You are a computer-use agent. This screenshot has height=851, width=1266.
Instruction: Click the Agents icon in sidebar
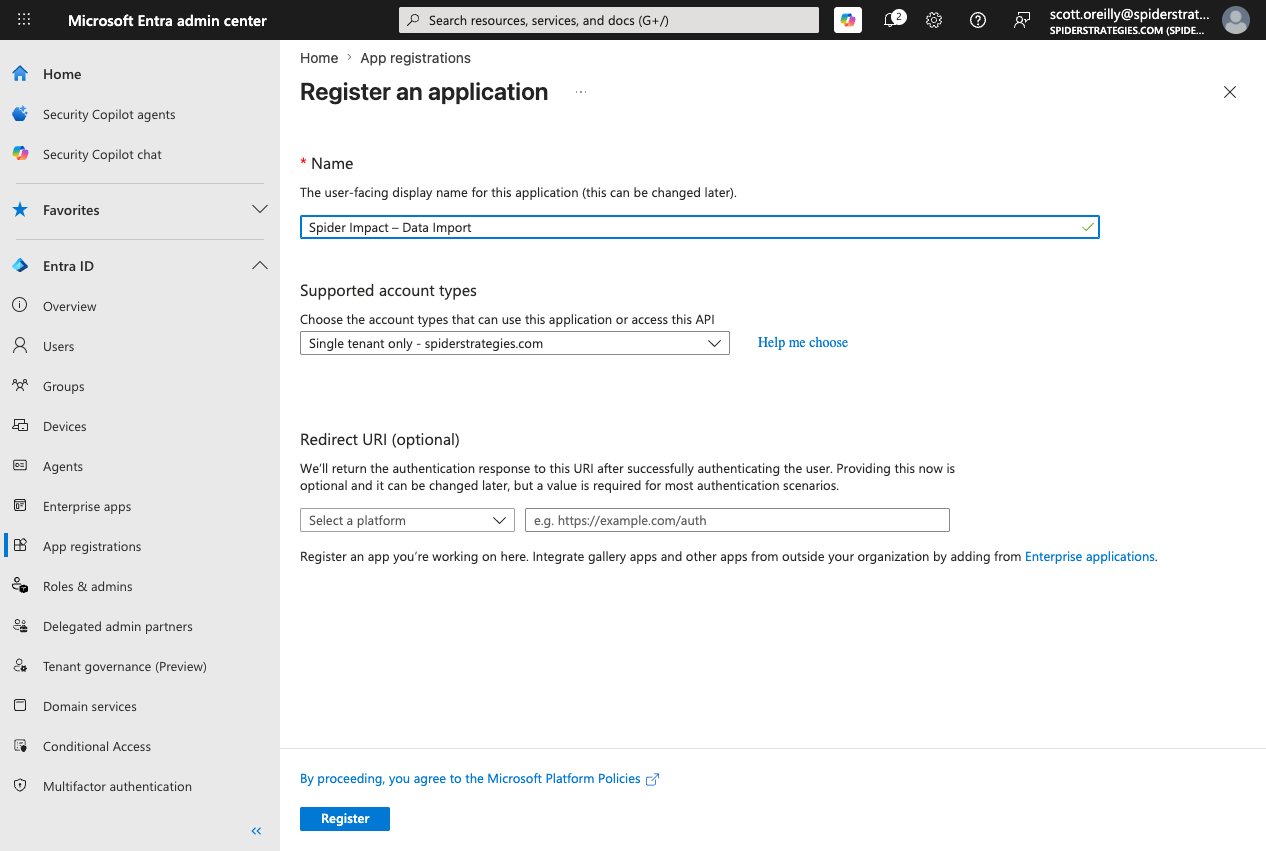pyautogui.click(x=20, y=466)
